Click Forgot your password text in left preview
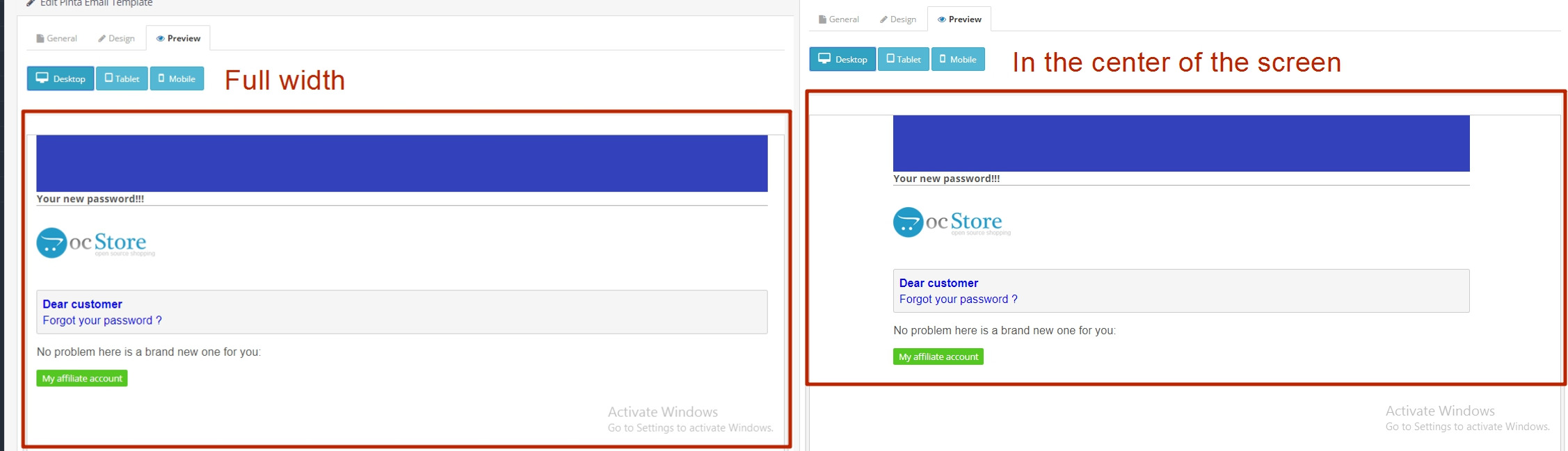1568x451 pixels. click(x=102, y=320)
